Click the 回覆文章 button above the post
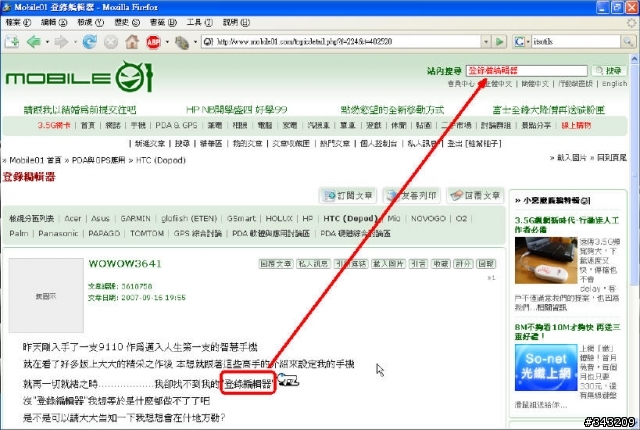The width and height of the screenshot is (640, 430). coord(475,196)
